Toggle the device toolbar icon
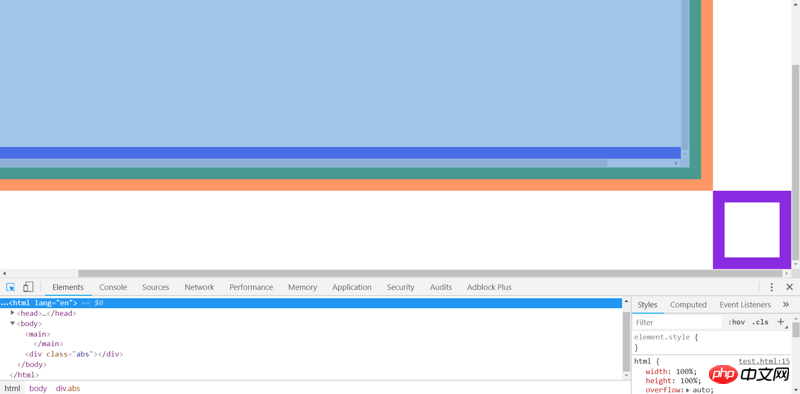 click(x=28, y=287)
